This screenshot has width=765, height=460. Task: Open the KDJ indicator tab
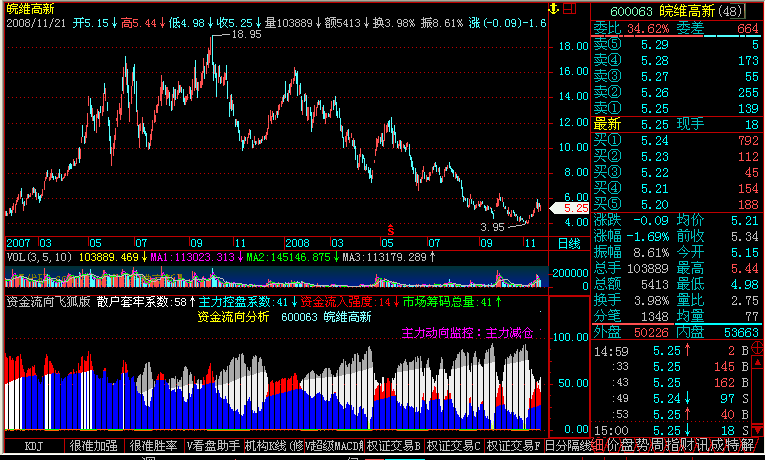click(34, 446)
